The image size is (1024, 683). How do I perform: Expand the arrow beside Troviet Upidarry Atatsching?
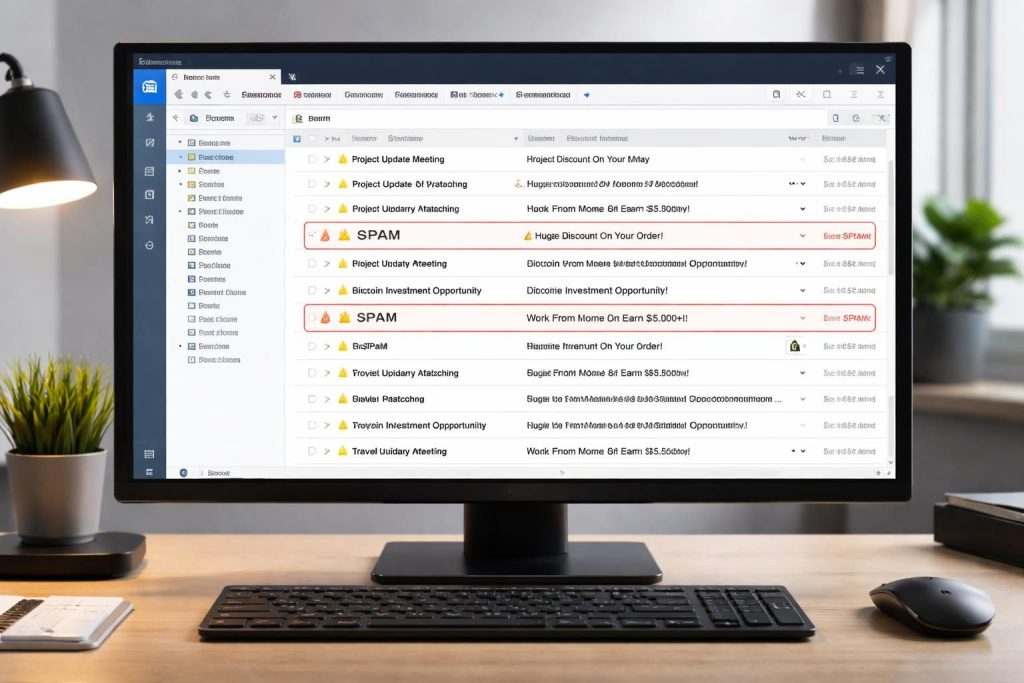coord(327,373)
